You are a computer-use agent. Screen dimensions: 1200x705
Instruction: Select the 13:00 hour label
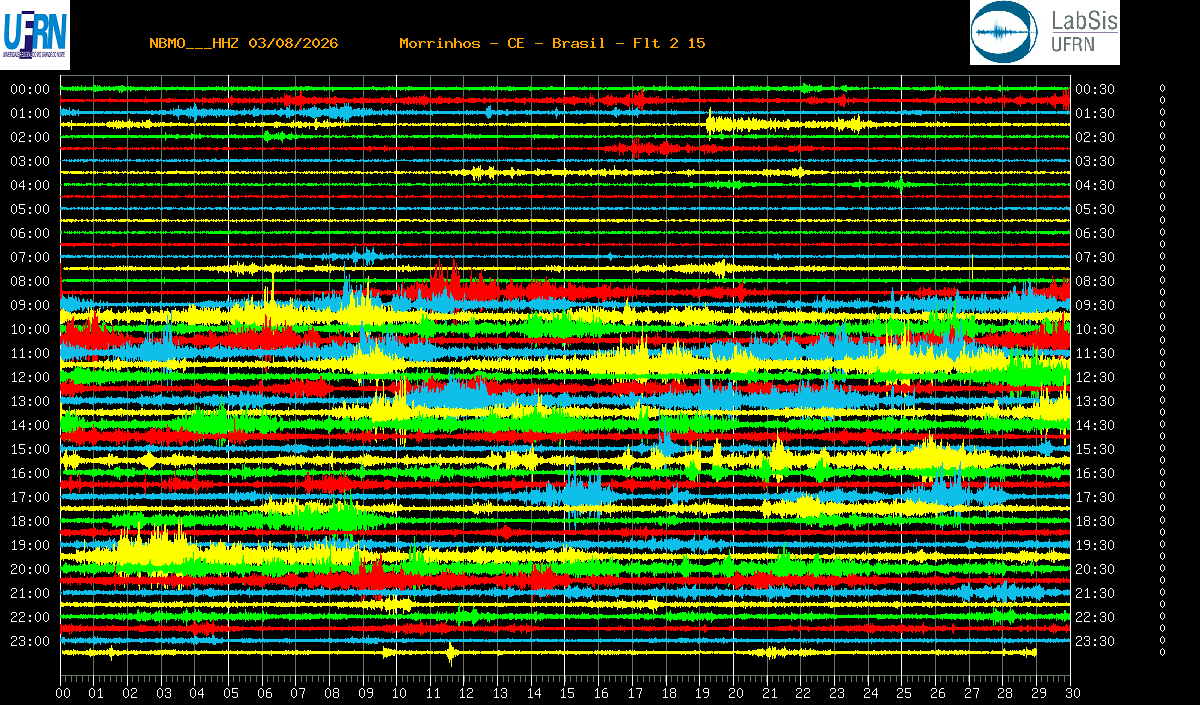[x=30, y=401]
